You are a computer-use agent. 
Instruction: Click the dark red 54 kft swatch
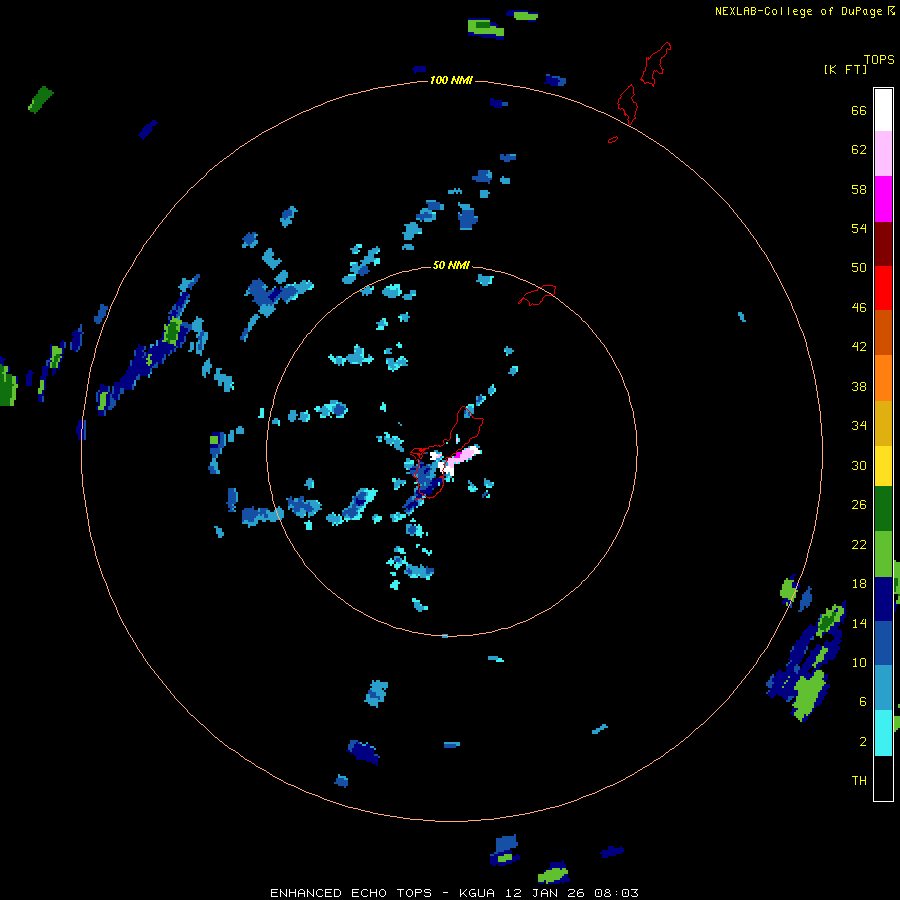tap(883, 244)
